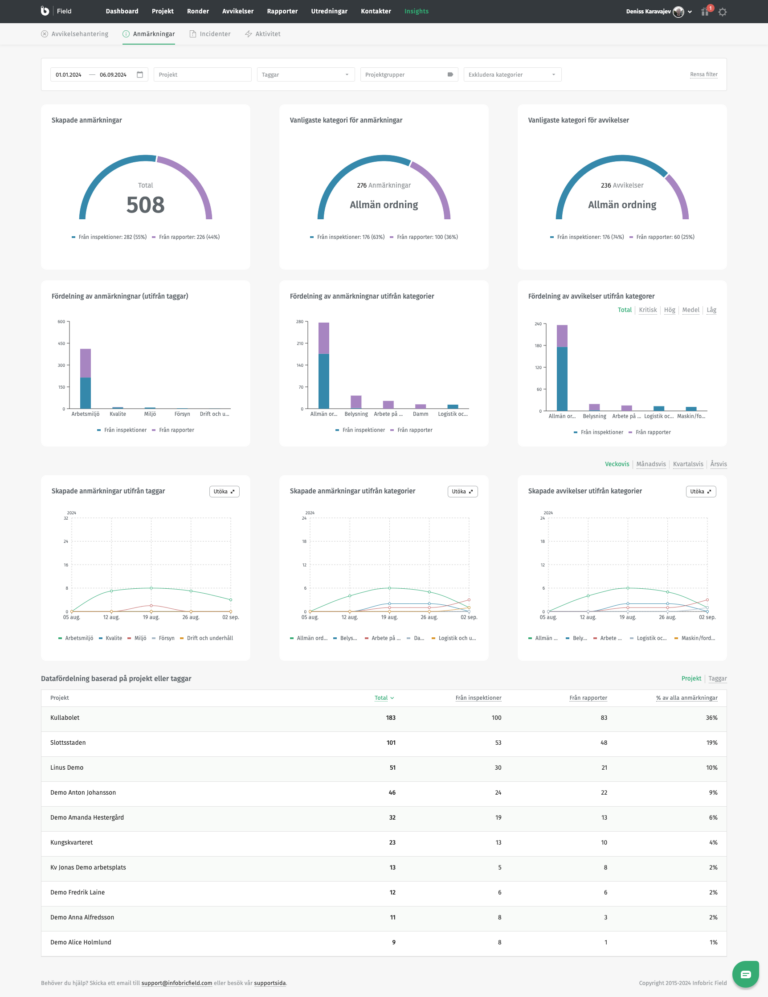This screenshot has width=768, height=997.
Task: Go to Rapporter in the top menu
Action: [x=282, y=11]
